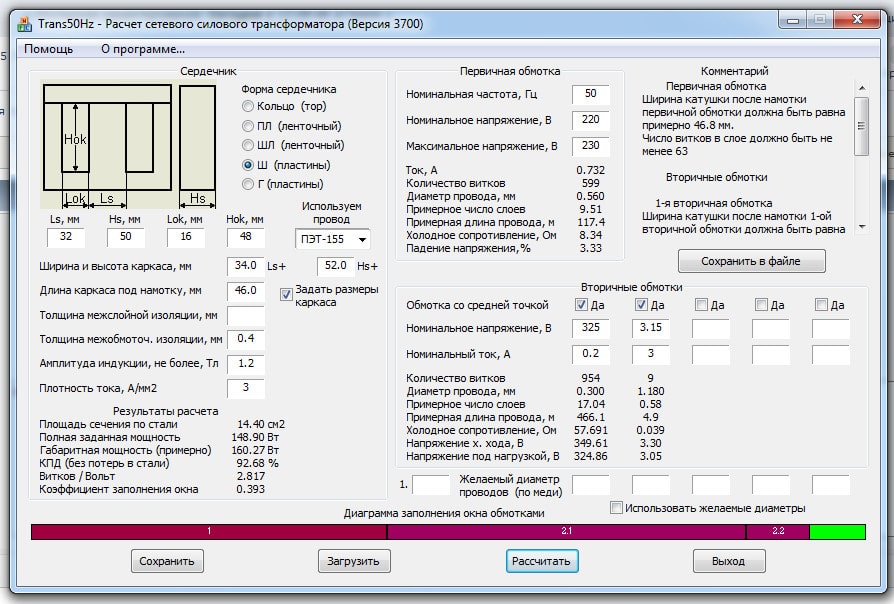Click the core dimensions diagram image

click(x=130, y=145)
